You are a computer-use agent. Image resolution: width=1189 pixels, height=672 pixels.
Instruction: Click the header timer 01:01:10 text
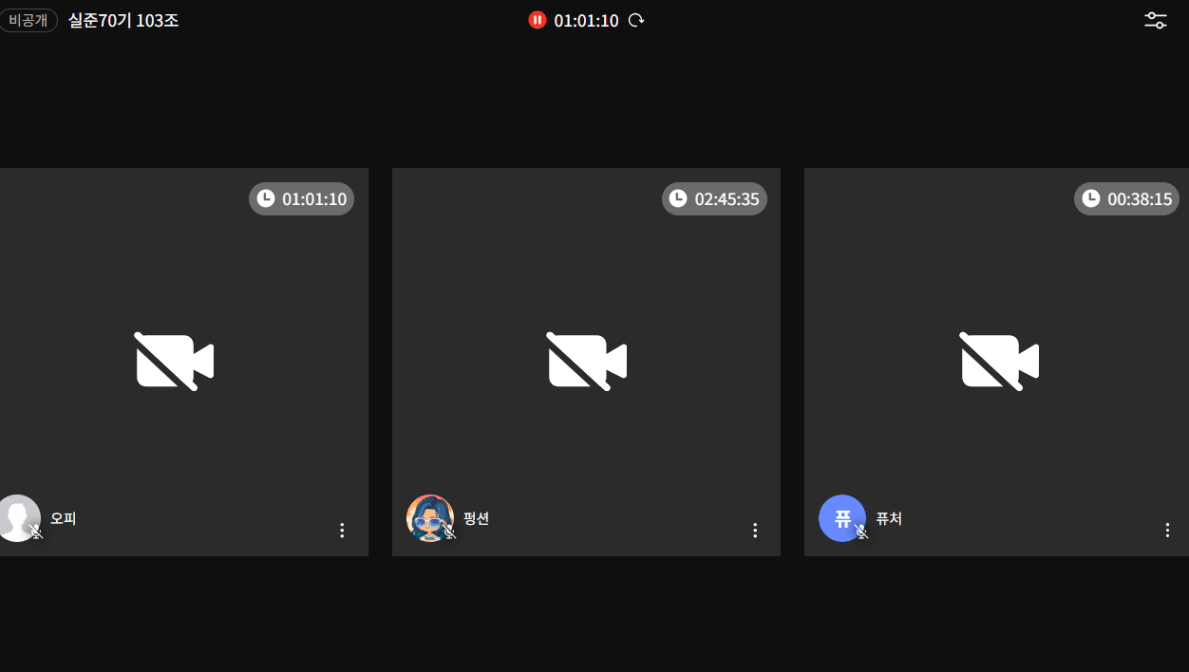(586, 20)
